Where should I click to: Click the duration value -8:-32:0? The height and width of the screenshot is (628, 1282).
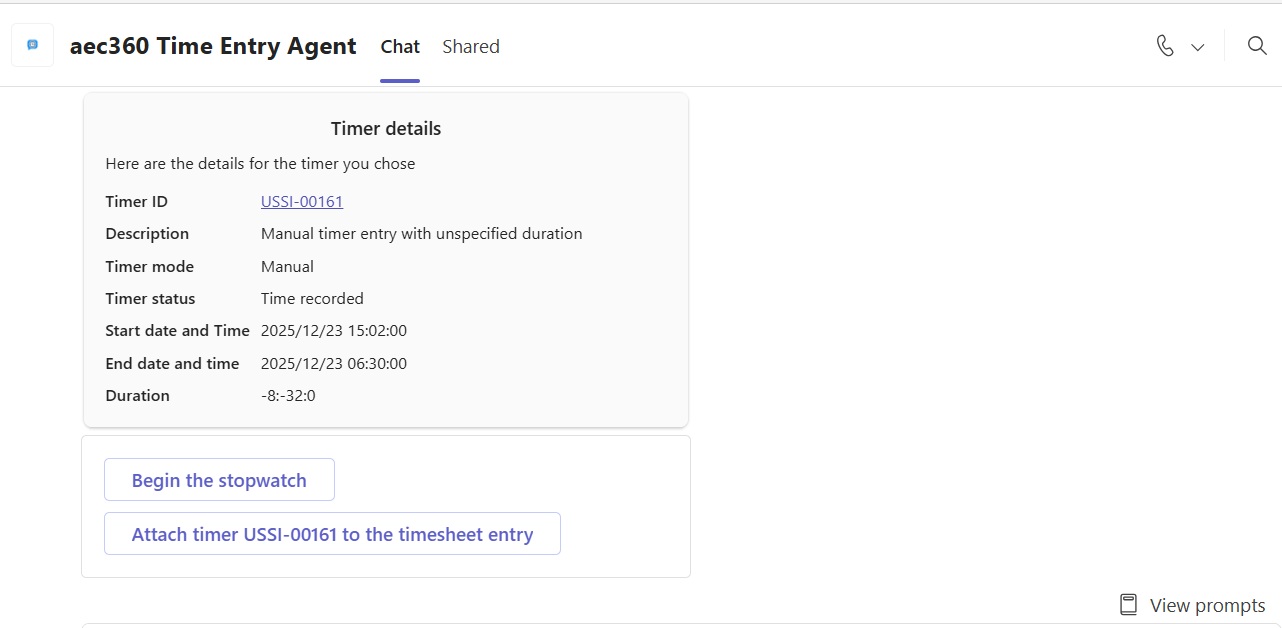pyautogui.click(x=288, y=396)
